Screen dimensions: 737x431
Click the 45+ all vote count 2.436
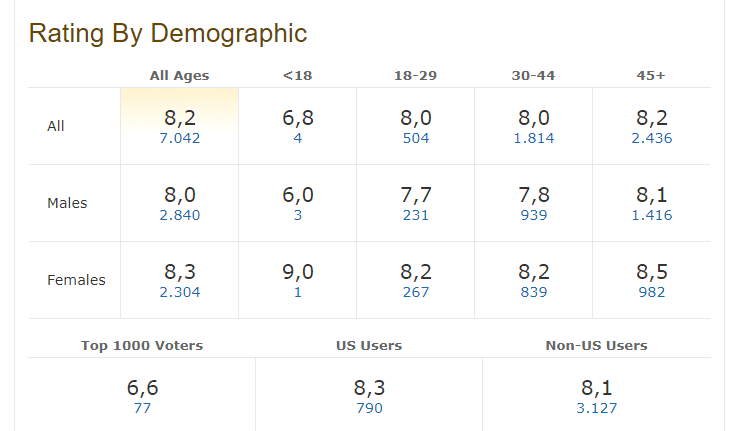pos(652,139)
